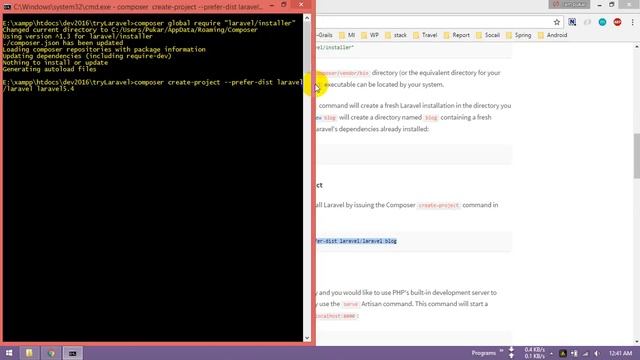Click the Programs toolbar label
This screenshot has width=640, height=360.
pyautogui.click(x=484, y=353)
